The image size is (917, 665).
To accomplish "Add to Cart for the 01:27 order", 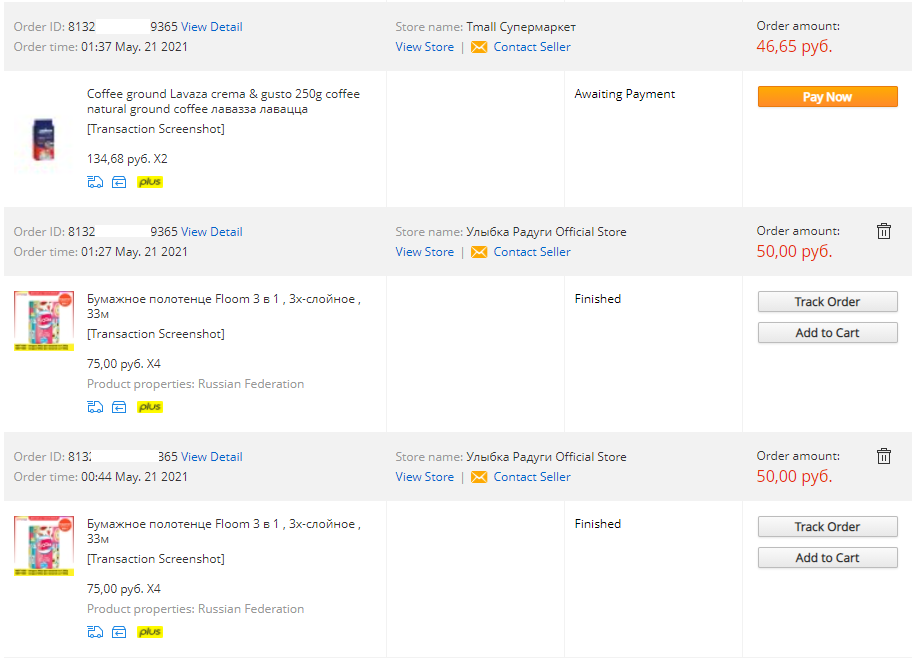I will click(x=828, y=333).
